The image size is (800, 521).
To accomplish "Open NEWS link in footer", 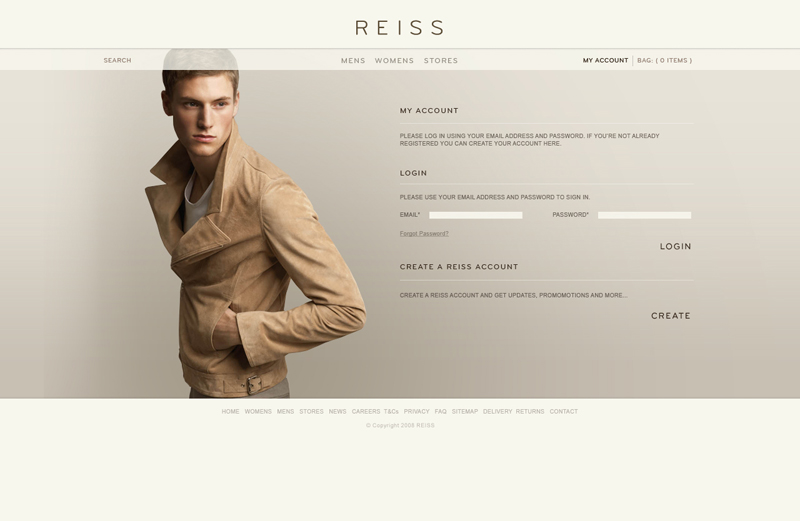I will tap(337, 411).
